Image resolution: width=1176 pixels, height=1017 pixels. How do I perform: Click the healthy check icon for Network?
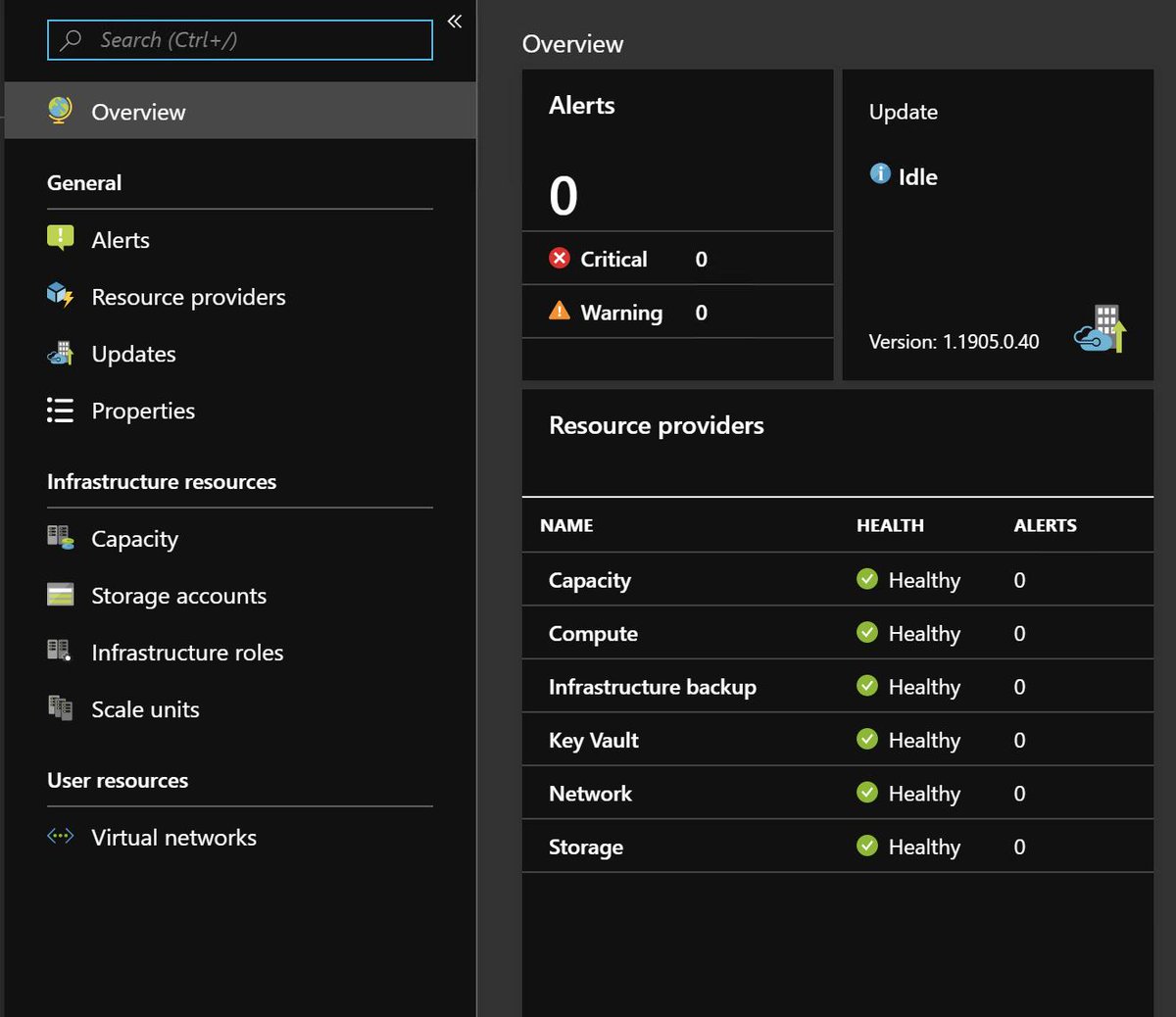click(x=867, y=792)
